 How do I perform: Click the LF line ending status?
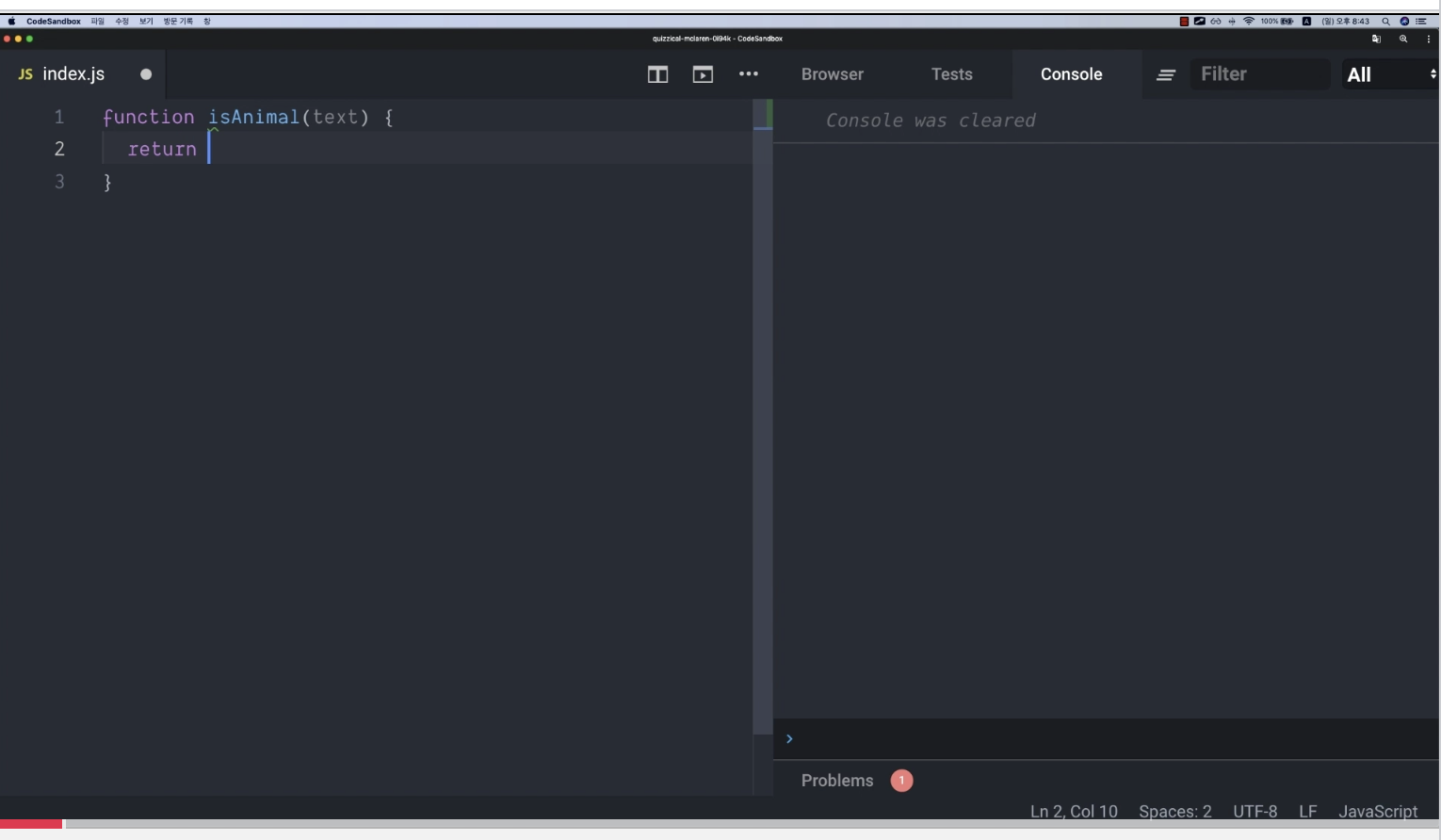1308,811
